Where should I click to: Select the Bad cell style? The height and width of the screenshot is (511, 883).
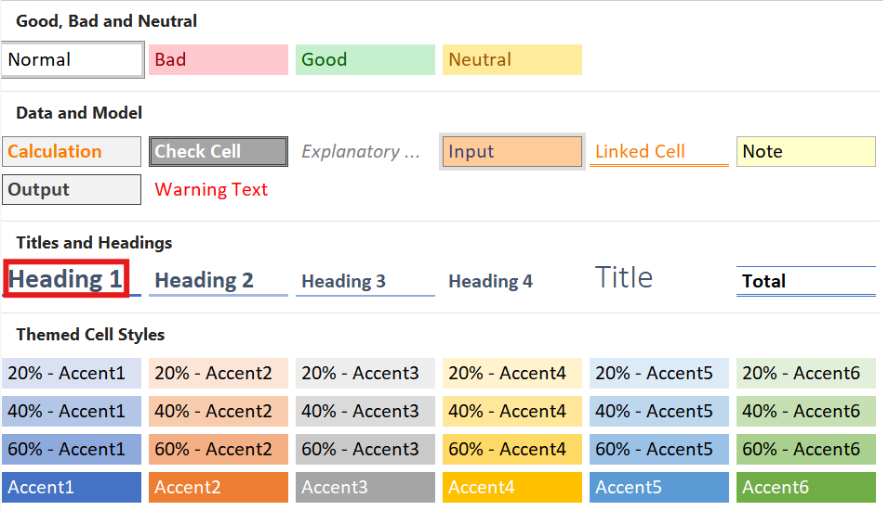[218, 60]
